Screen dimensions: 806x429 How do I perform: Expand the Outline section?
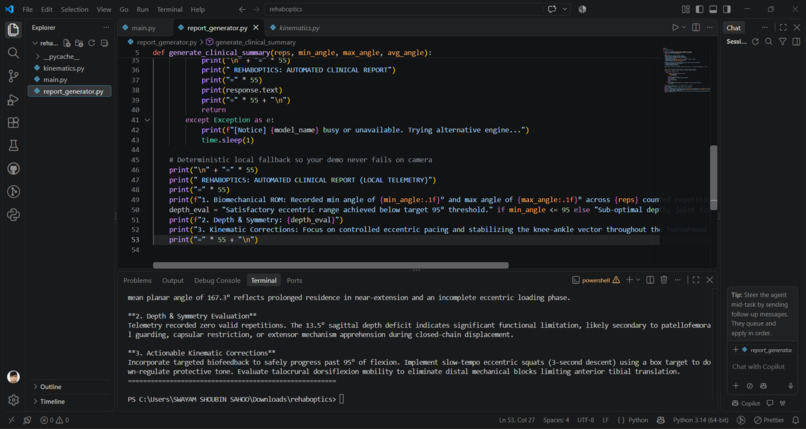click(x=50, y=387)
